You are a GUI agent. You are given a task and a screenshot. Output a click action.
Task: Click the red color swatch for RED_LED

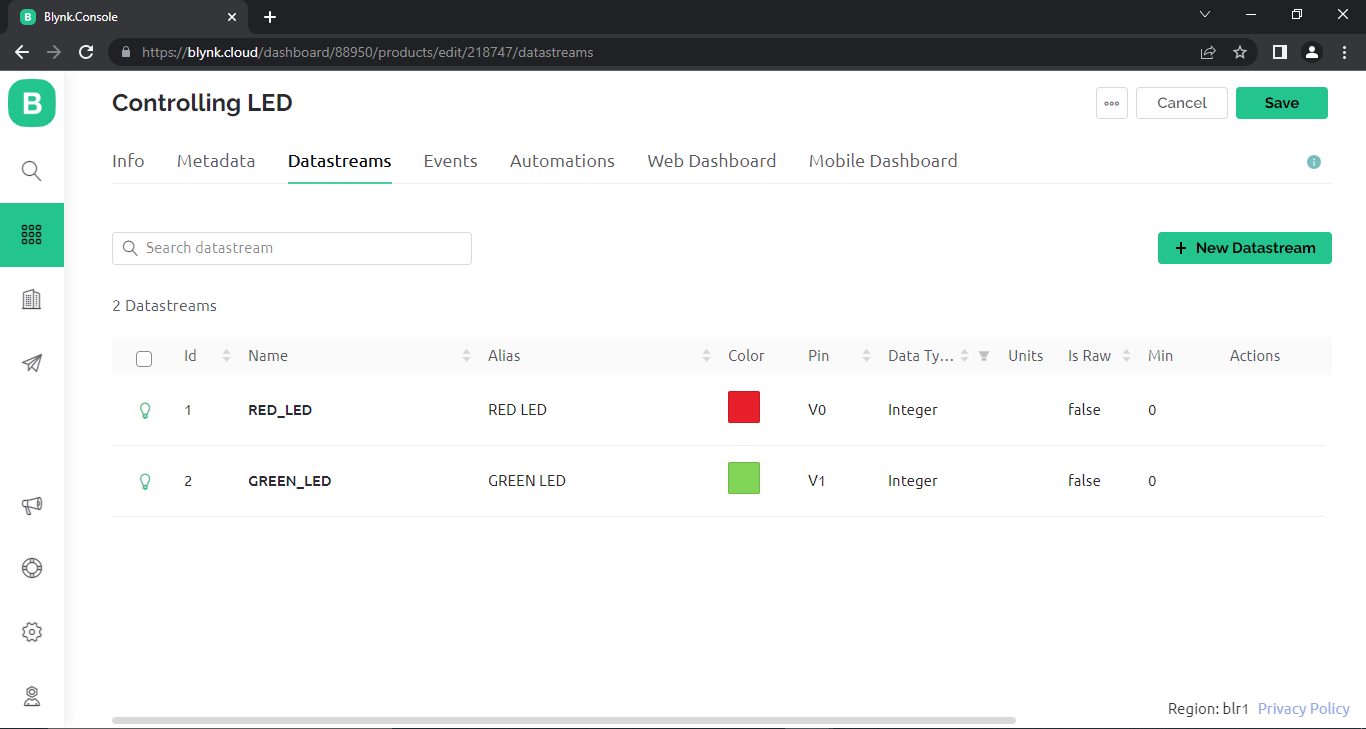click(x=744, y=407)
